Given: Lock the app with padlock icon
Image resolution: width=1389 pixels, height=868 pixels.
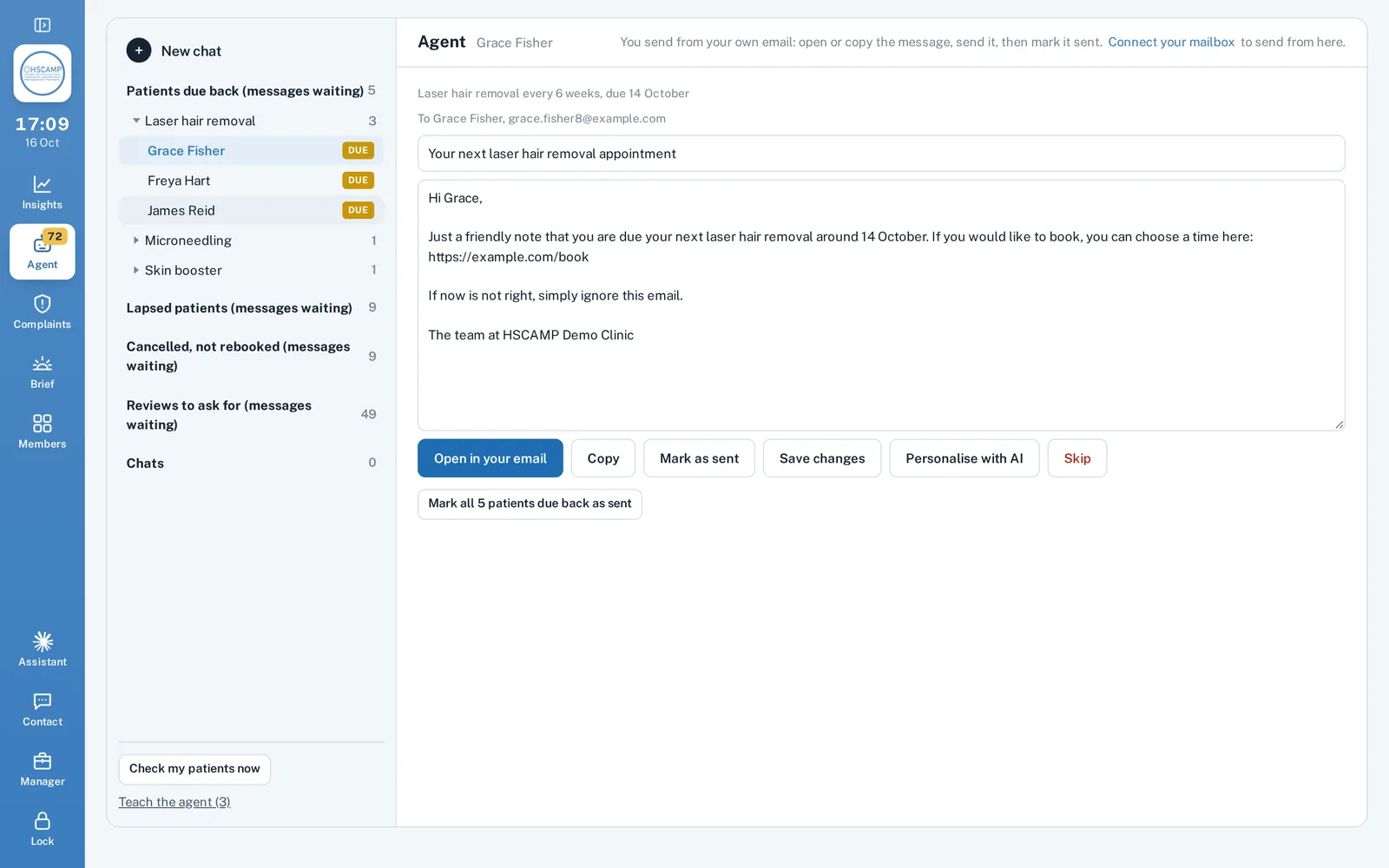Looking at the screenshot, I should (42, 821).
